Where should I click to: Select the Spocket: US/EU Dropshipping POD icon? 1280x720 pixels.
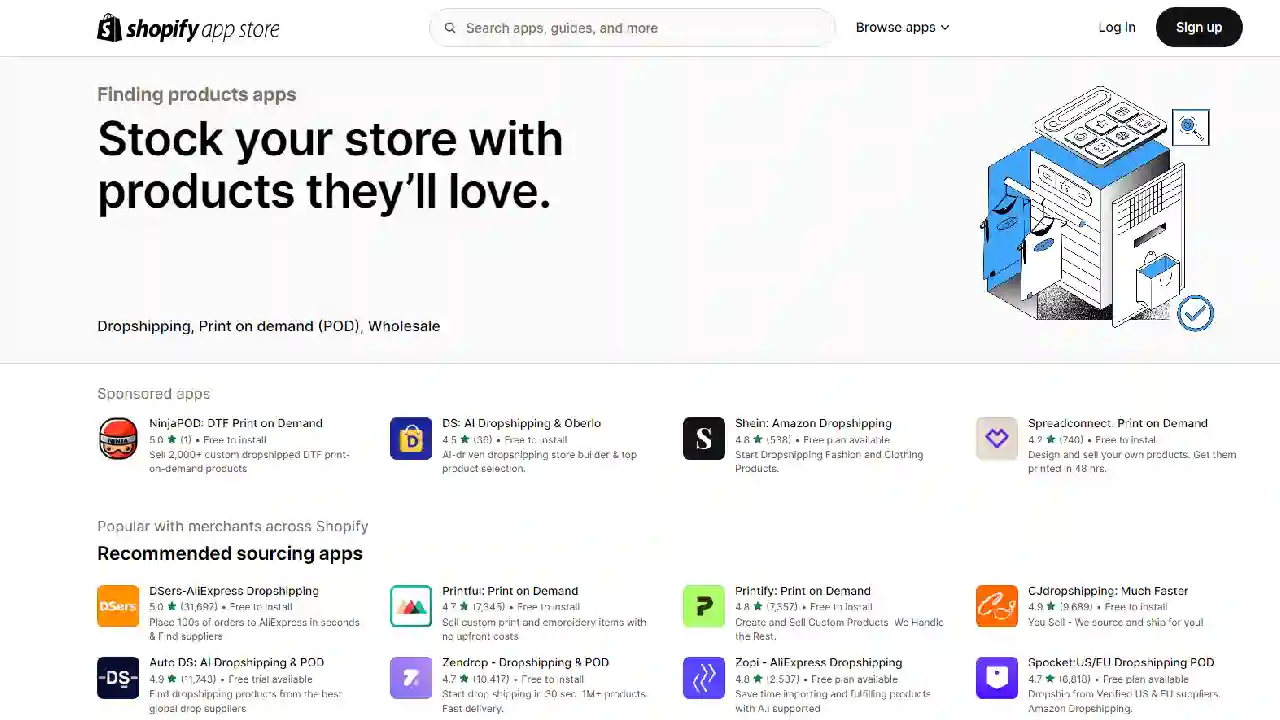click(x=996, y=678)
